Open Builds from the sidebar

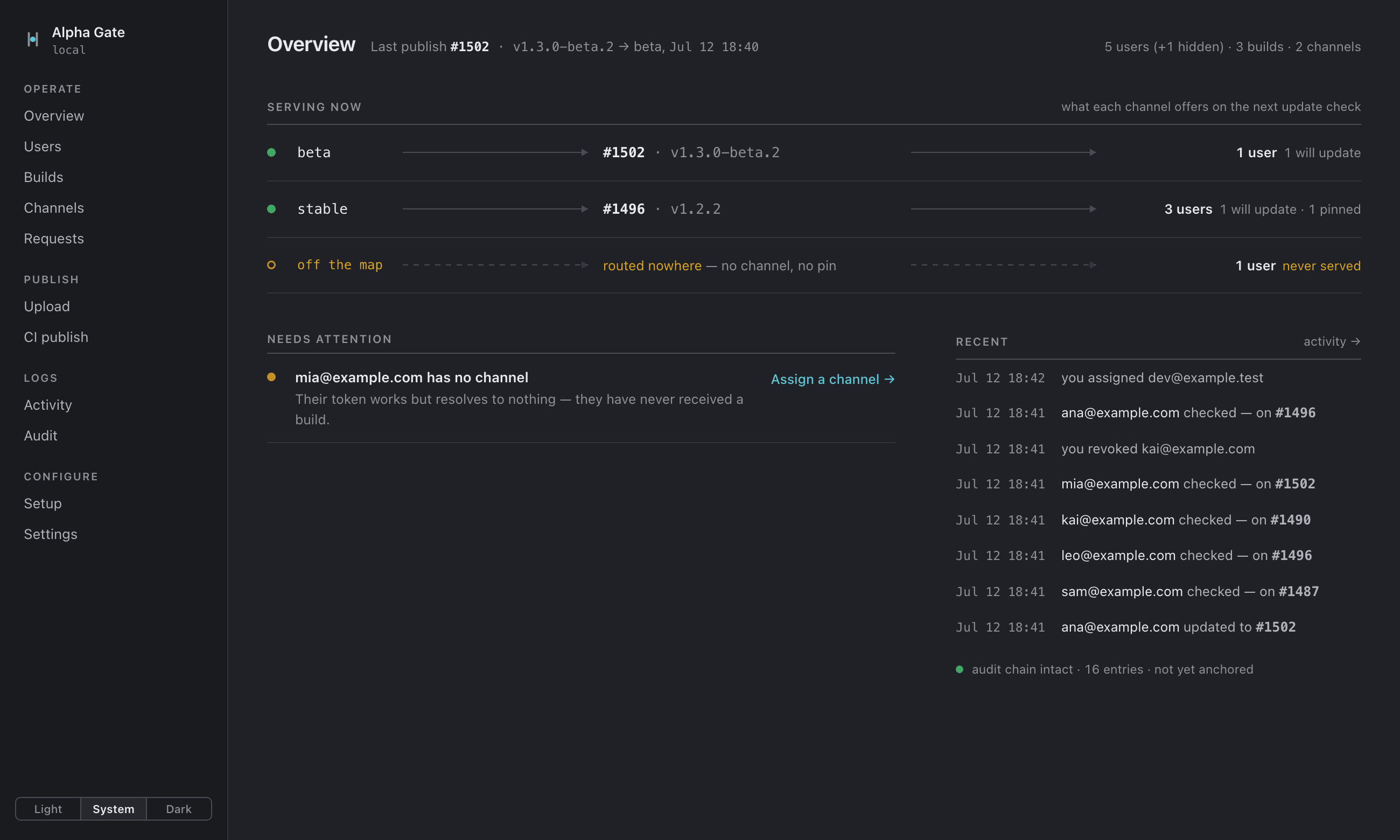click(x=44, y=177)
